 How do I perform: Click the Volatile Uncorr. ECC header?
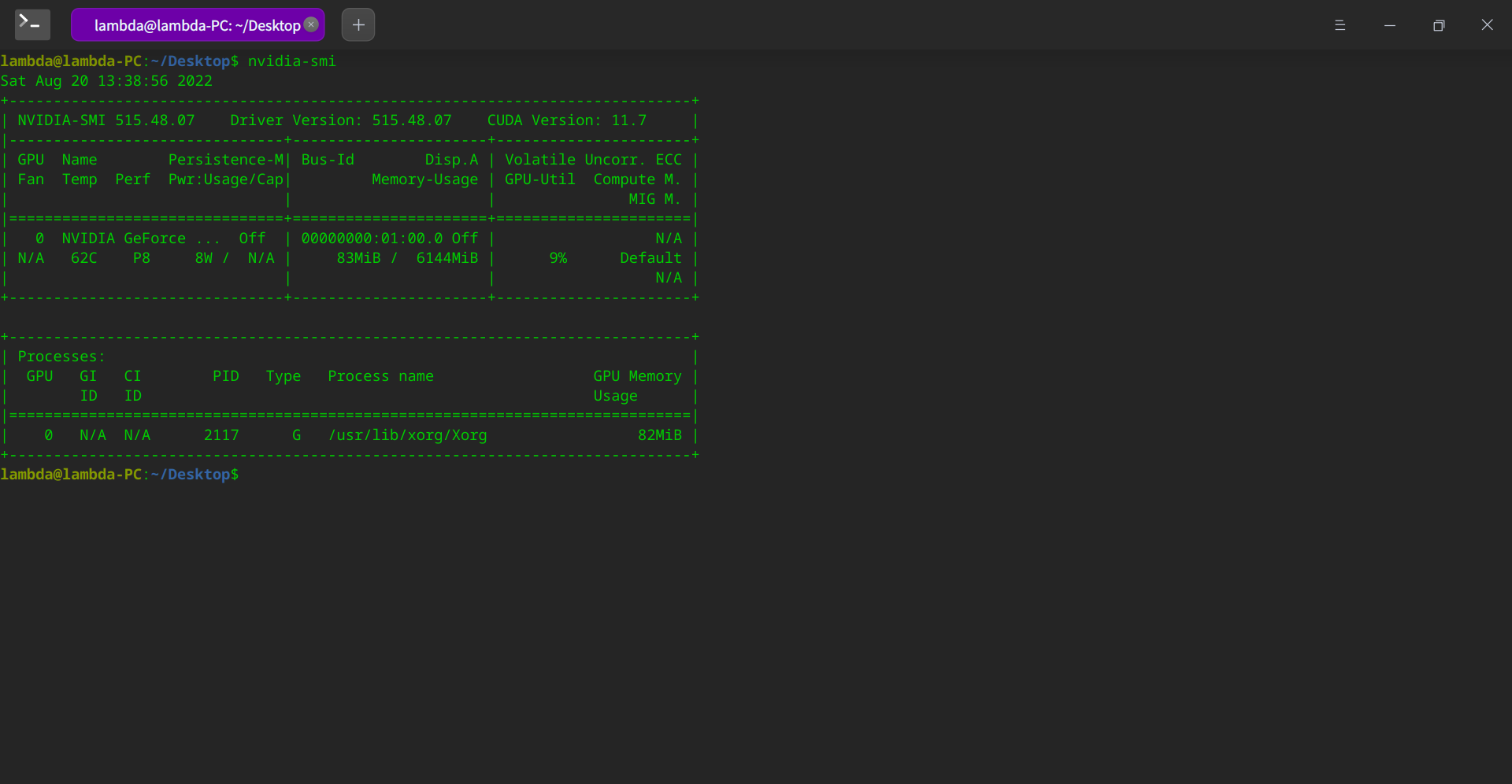tap(593, 160)
